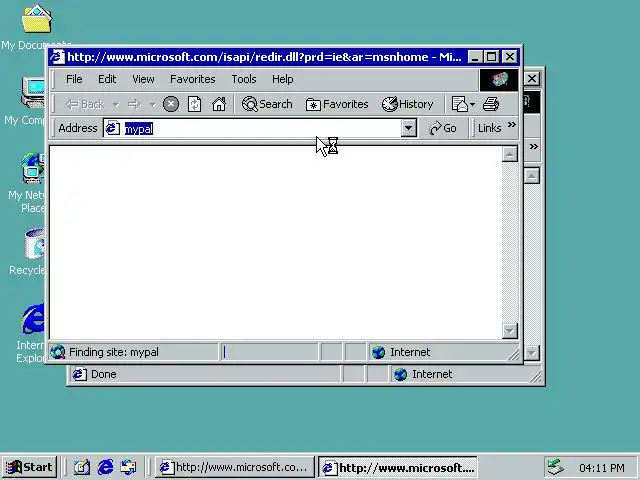
Task: Click the back window's Internet globe icon
Action: [x=400, y=374]
